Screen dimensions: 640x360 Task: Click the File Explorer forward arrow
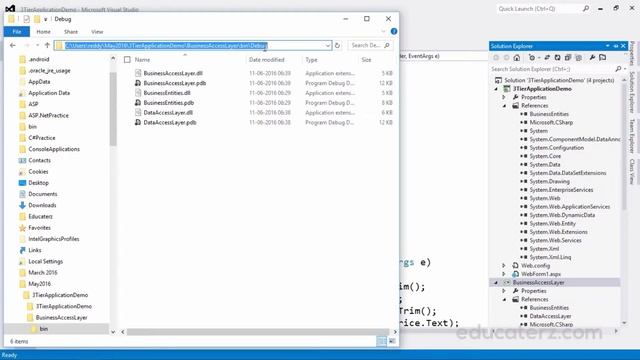pyautogui.click(x=27, y=45)
